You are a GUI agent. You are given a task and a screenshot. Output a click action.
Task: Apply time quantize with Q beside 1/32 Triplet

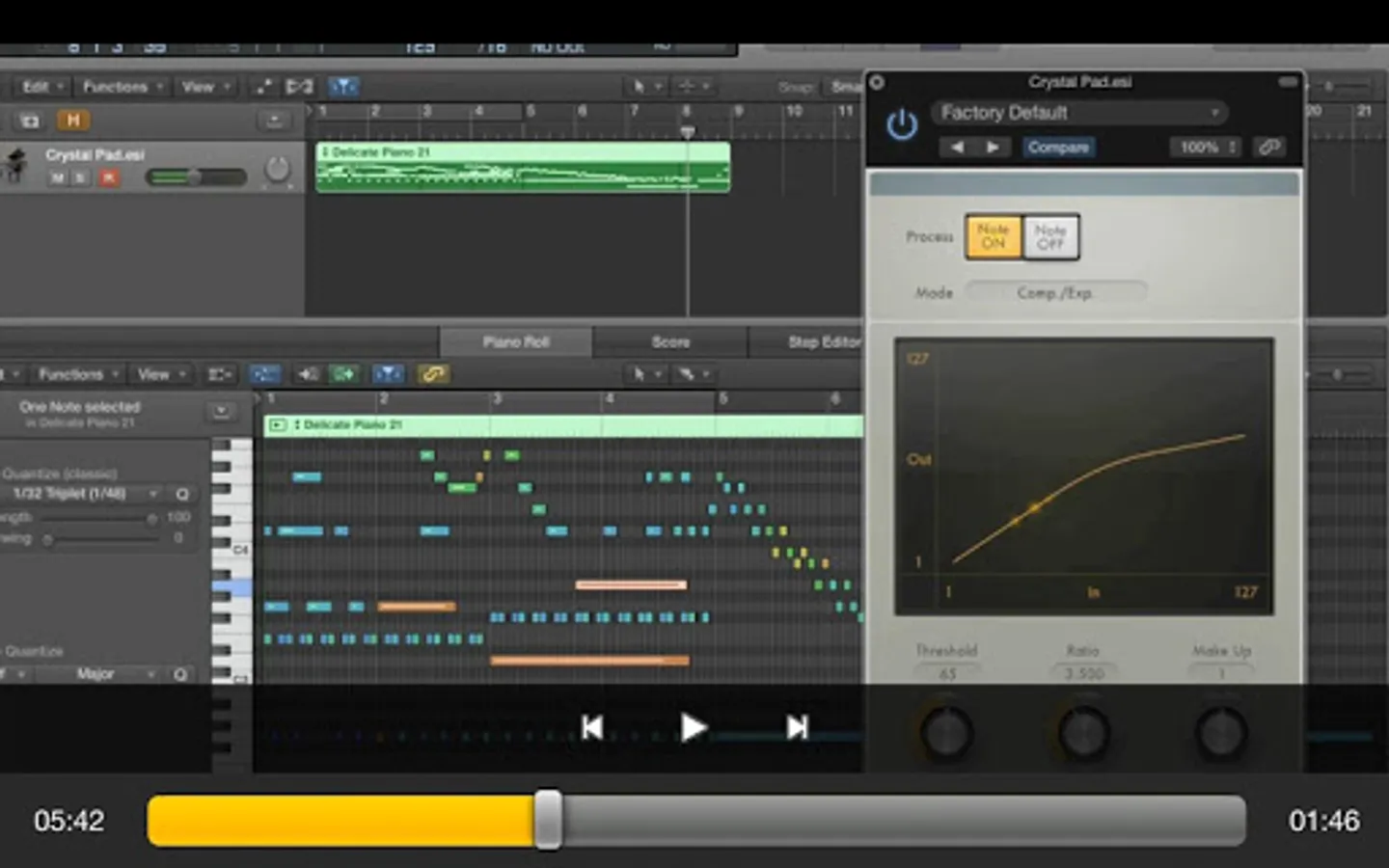[181, 494]
